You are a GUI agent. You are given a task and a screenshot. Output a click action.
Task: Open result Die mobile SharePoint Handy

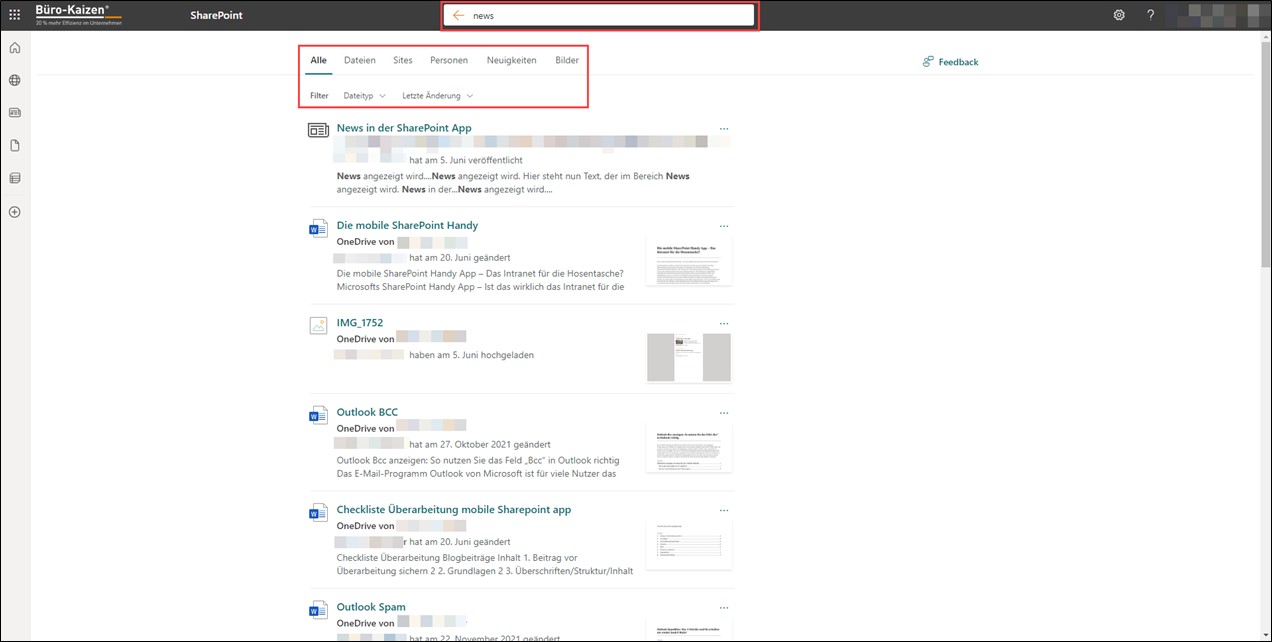[407, 225]
